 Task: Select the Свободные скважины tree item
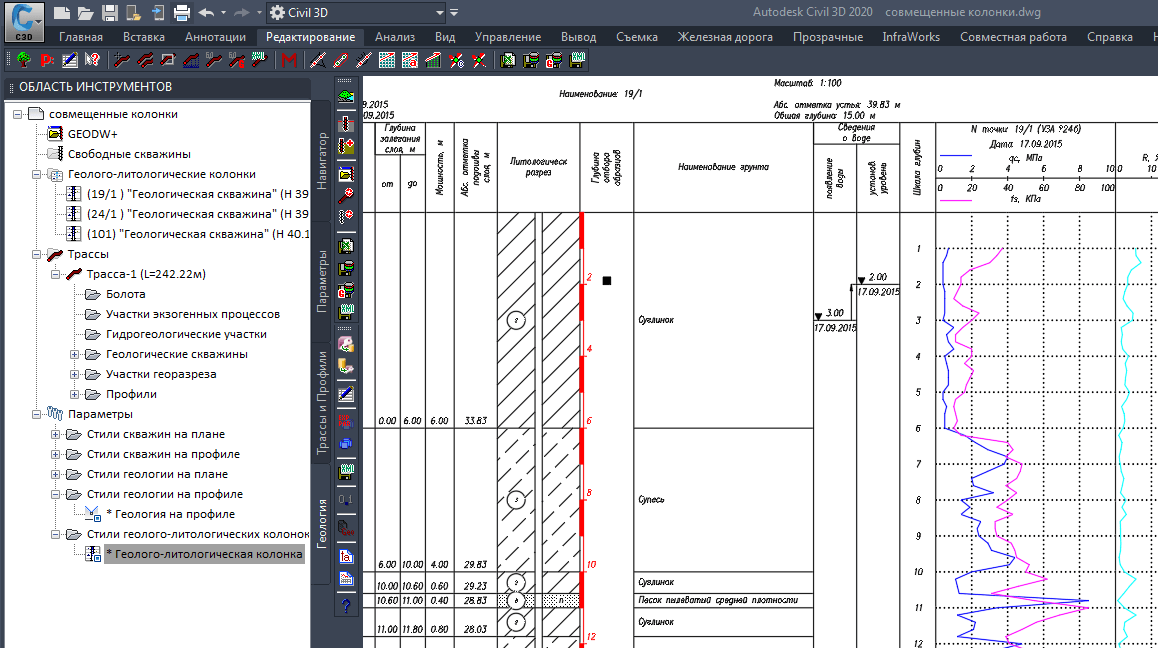tap(129, 154)
